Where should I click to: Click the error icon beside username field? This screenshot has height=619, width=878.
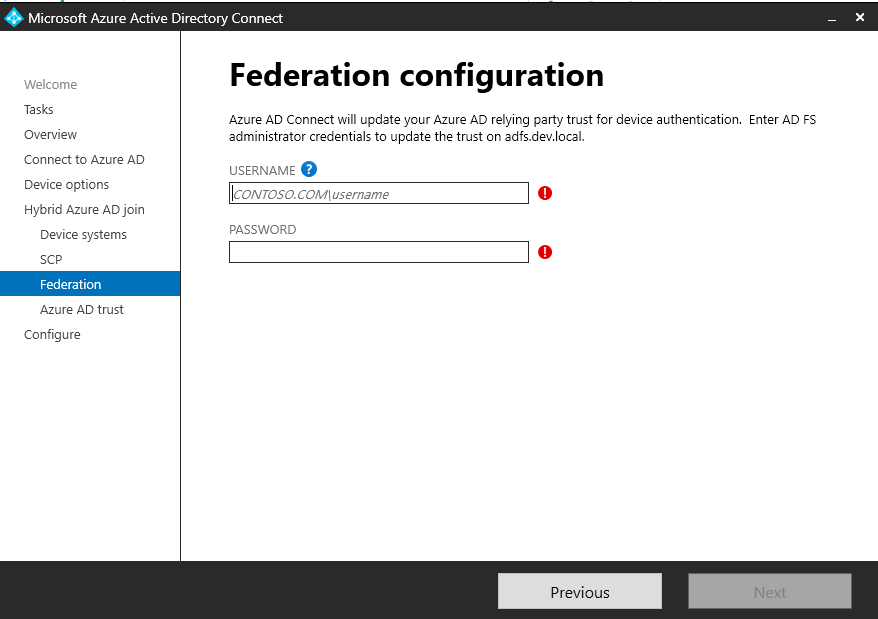pyautogui.click(x=545, y=193)
